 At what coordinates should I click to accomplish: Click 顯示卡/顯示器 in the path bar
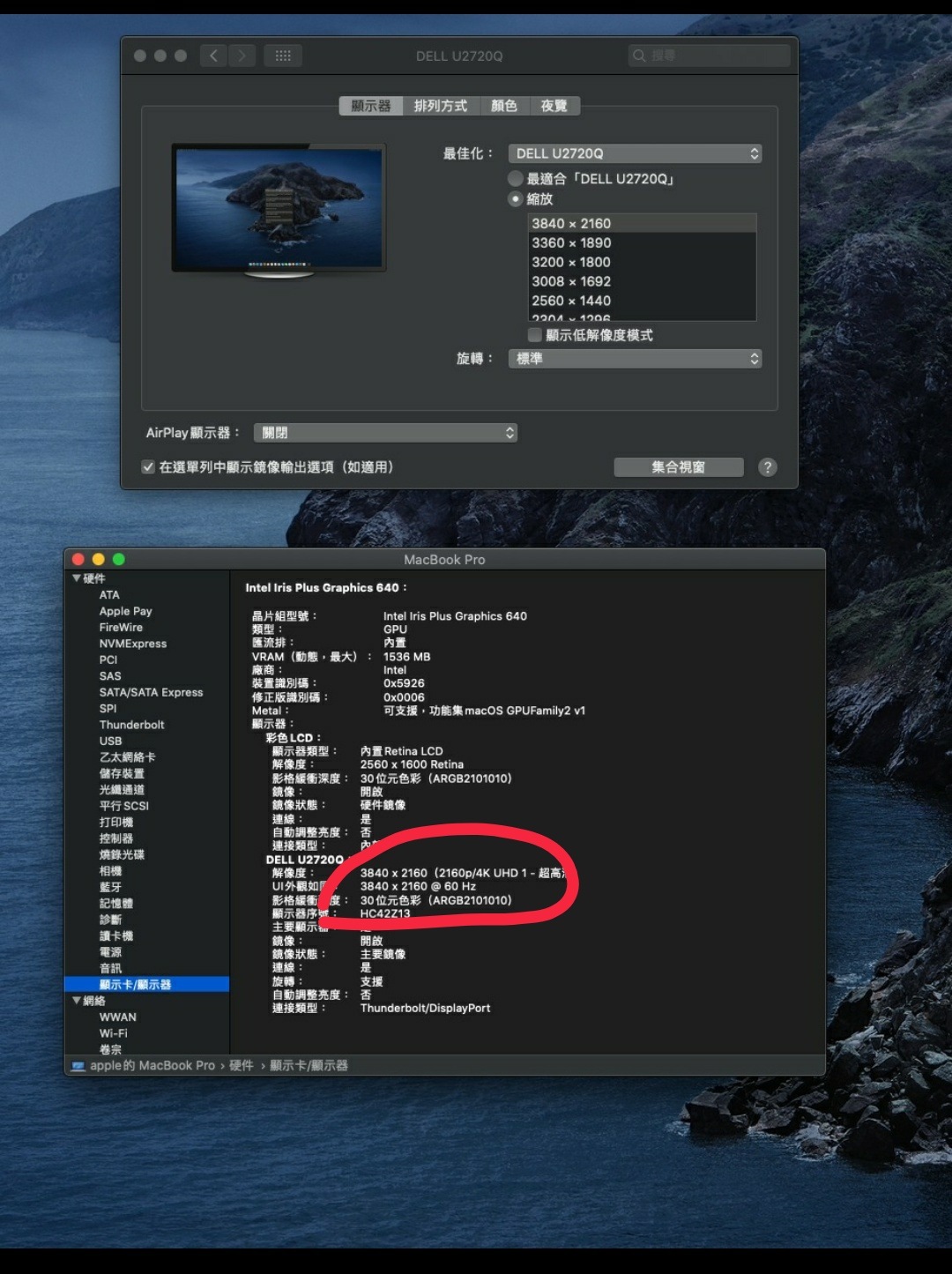tap(309, 1066)
